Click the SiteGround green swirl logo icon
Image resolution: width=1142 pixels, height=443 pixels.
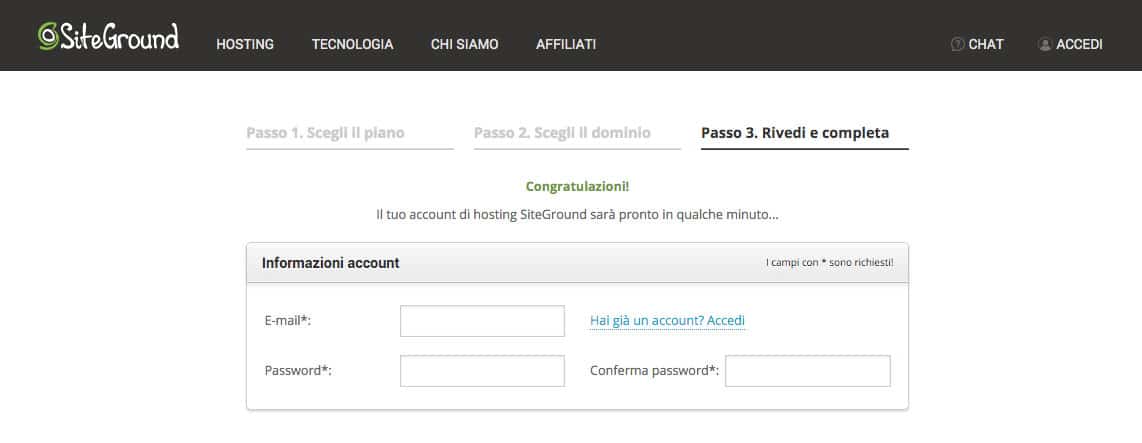48,36
